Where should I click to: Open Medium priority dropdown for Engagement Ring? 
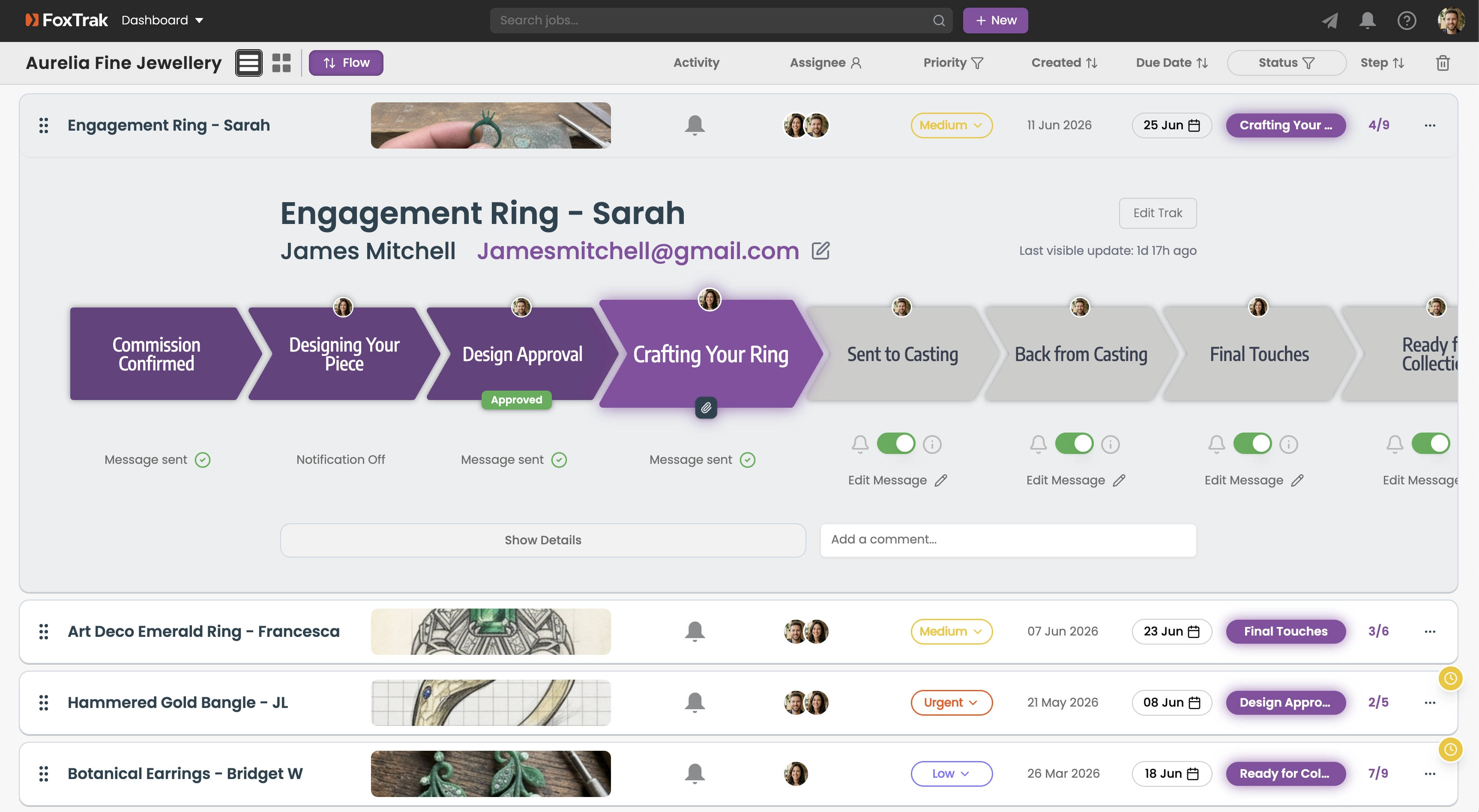click(x=951, y=125)
